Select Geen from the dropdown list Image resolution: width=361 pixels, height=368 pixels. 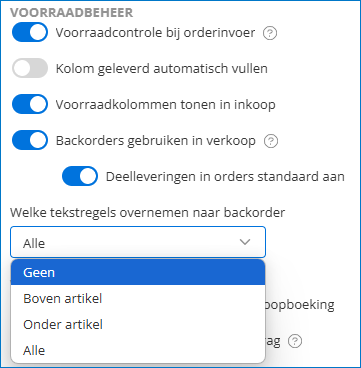pyautogui.click(x=138, y=272)
